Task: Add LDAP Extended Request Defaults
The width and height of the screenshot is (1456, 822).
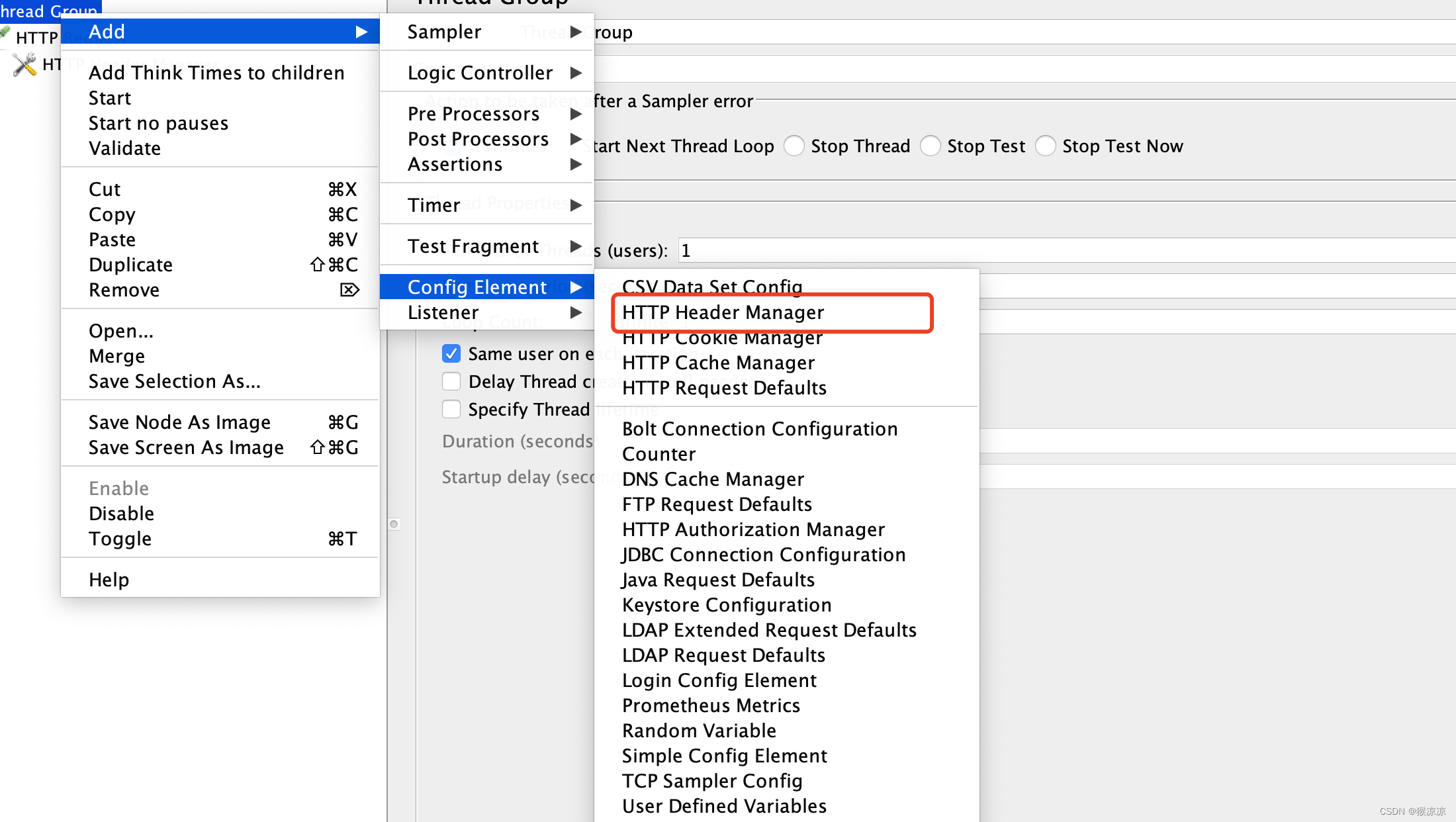Action: click(x=787, y=630)
